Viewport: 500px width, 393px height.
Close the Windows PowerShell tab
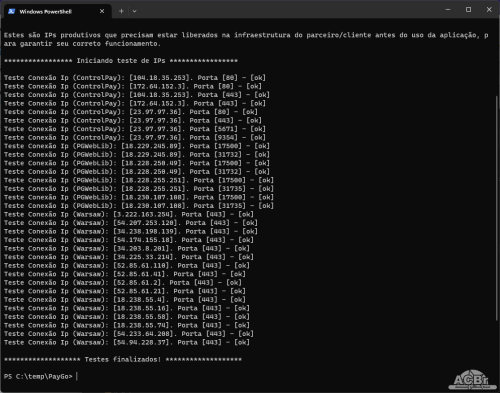point(102,11)
